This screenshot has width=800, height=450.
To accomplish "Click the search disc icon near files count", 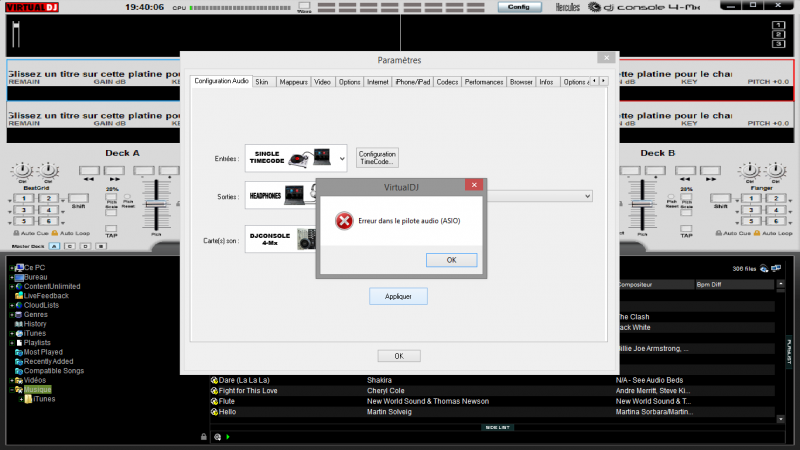I will (764, 268).
